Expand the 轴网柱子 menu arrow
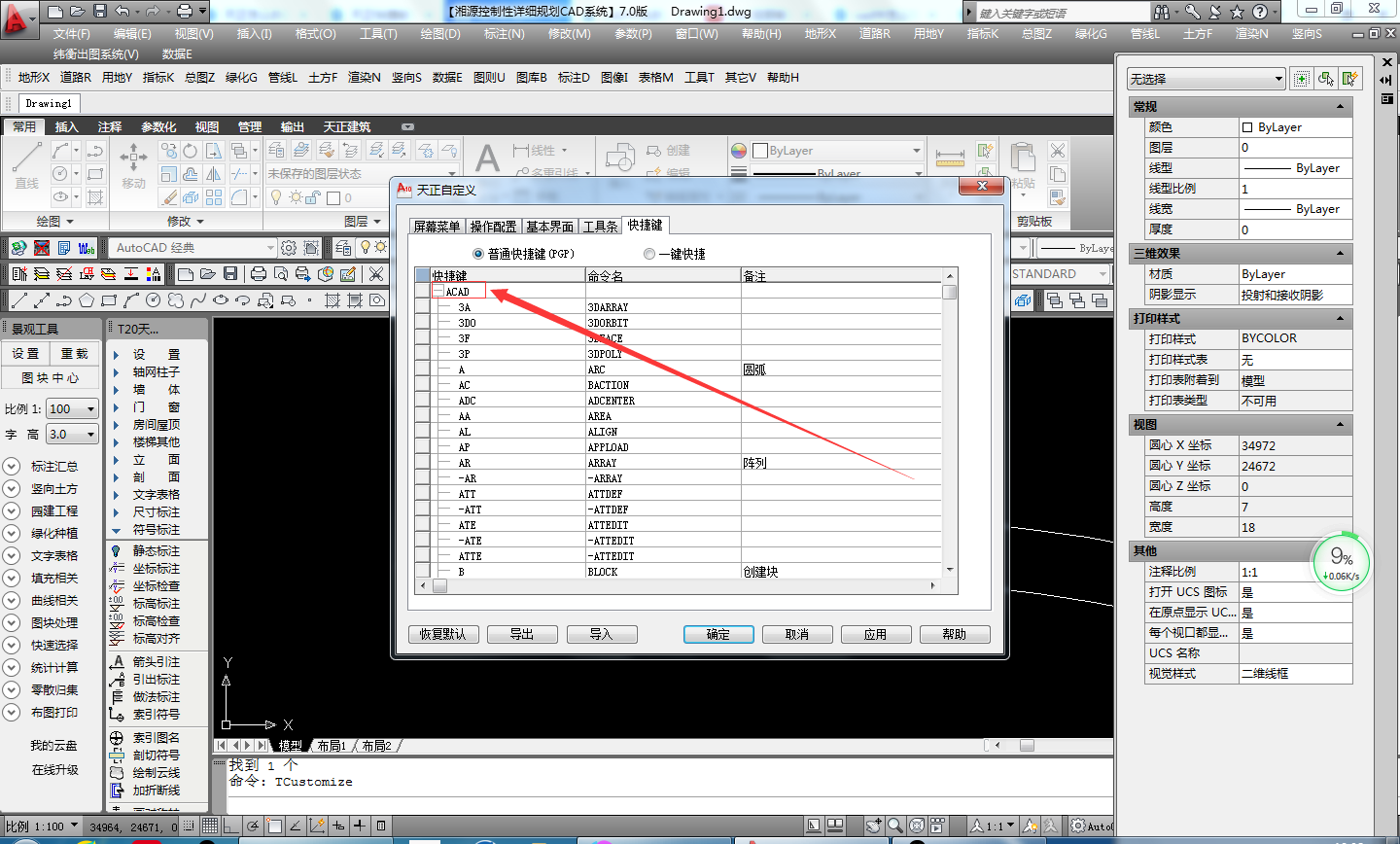Image resolution: width=1400 pixels, height=844 pixels. (116, 372)
